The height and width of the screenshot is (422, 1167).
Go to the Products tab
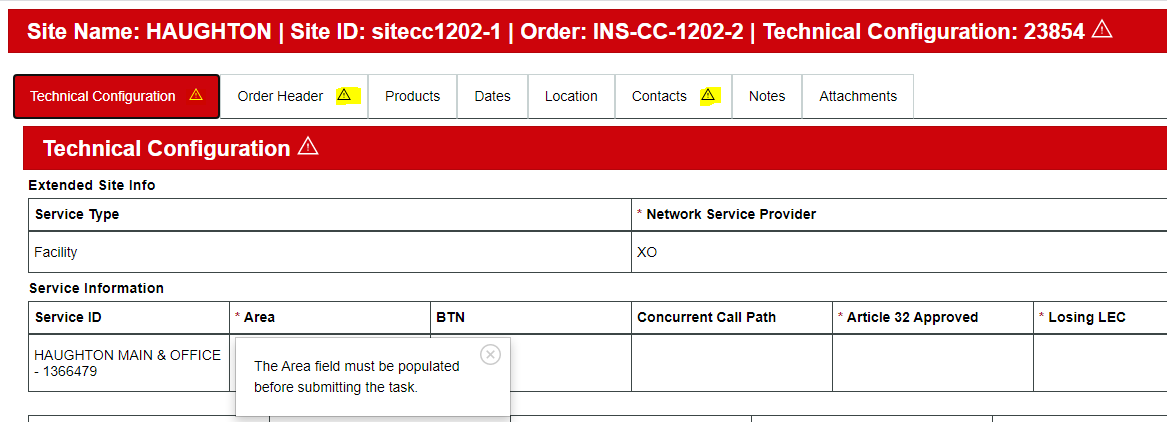[x=412, y=96]
